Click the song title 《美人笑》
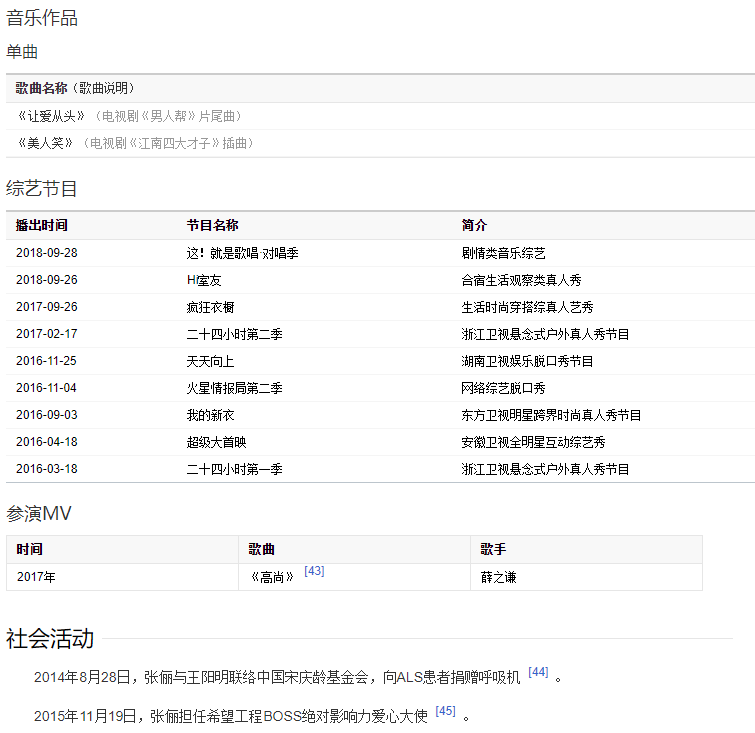755x733 pixels. (x=46, y=143)
